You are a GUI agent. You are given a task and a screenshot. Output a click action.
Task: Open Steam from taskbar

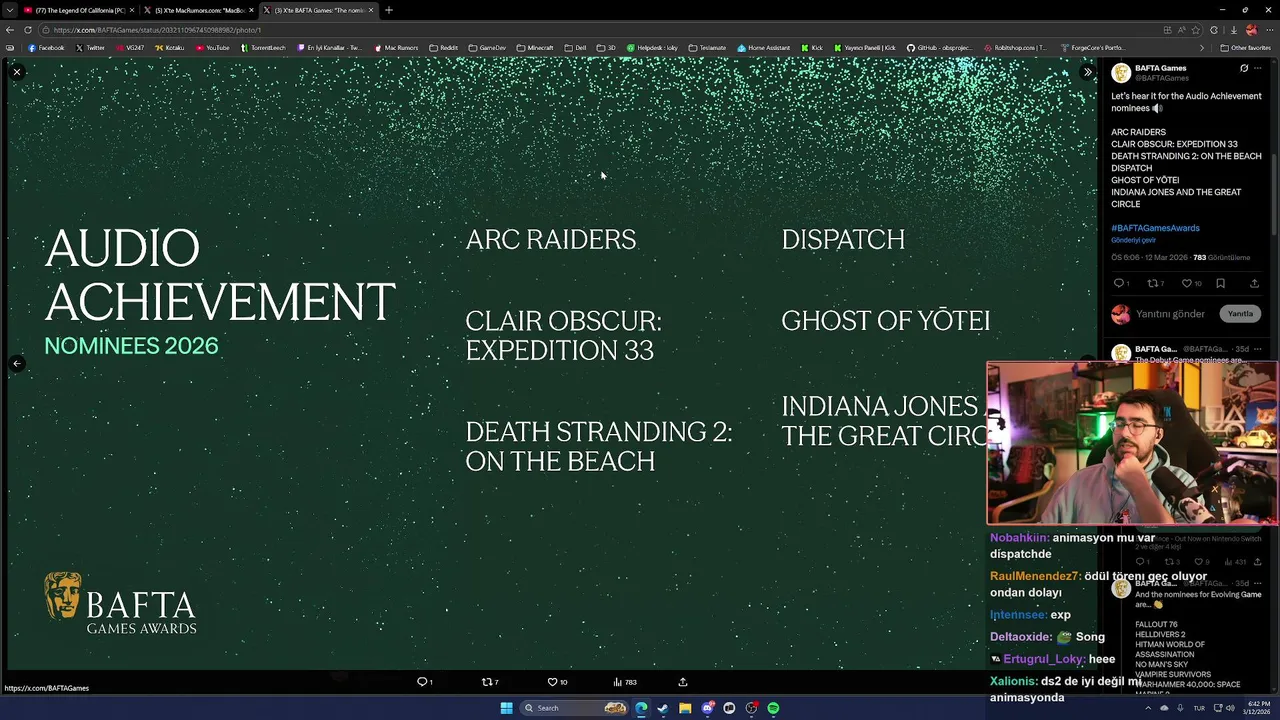coord(663,708)
